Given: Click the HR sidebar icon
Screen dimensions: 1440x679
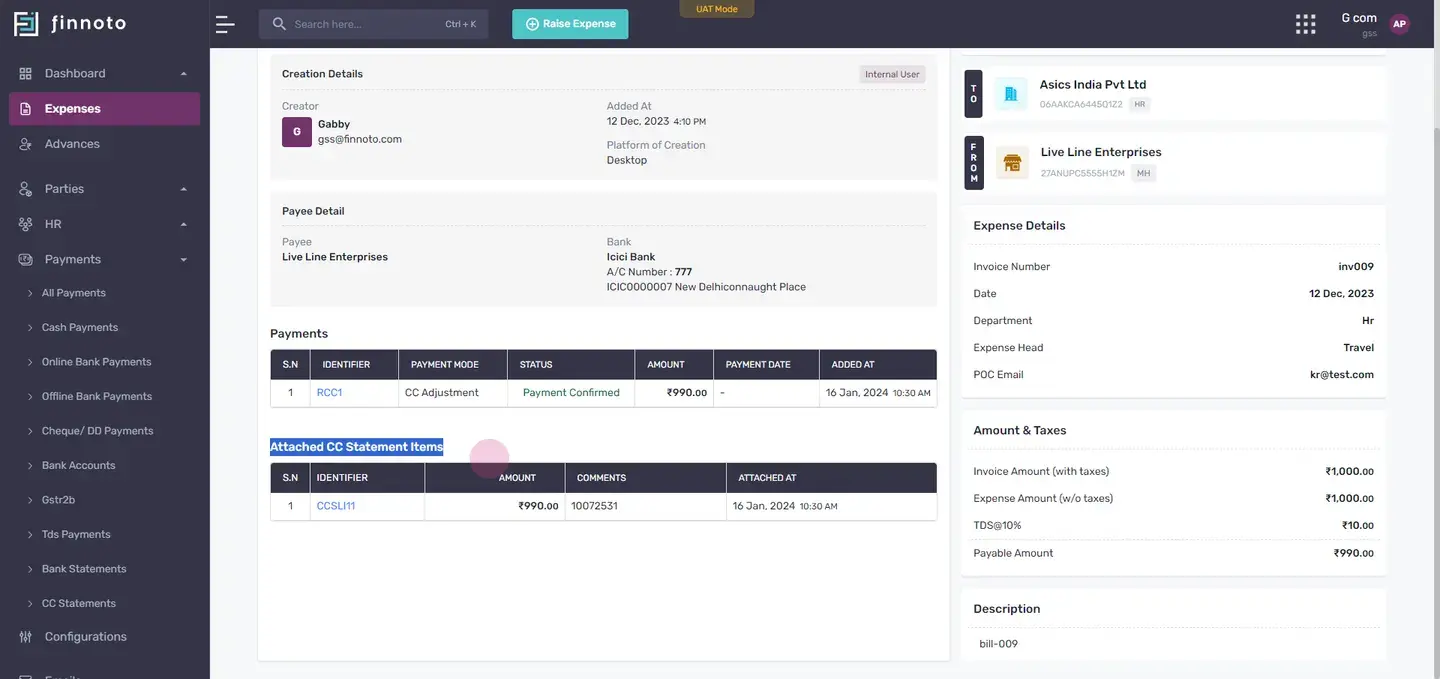Looking at the screenshot, I should coord(26,224).
